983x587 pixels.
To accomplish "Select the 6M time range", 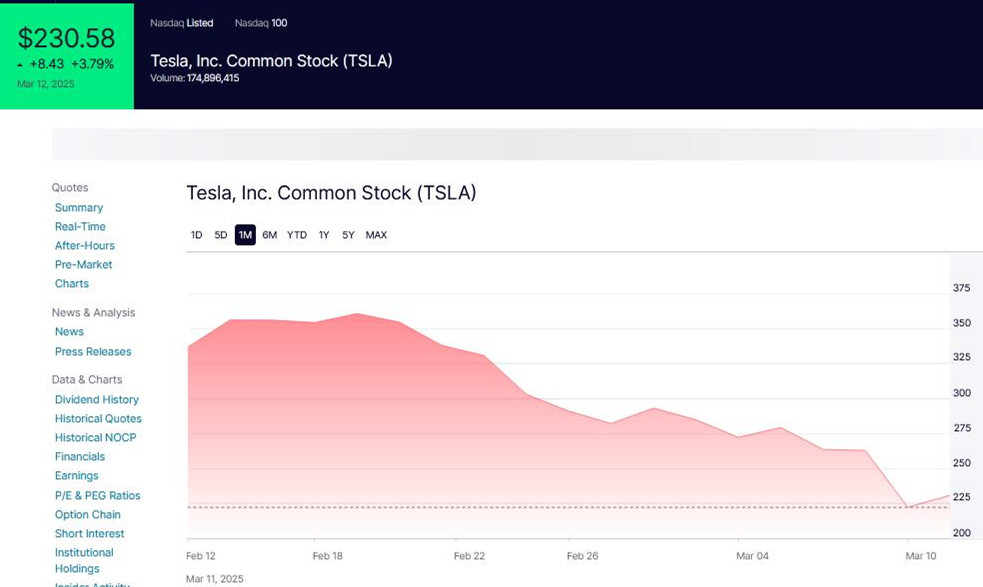I will click(270, 235).
